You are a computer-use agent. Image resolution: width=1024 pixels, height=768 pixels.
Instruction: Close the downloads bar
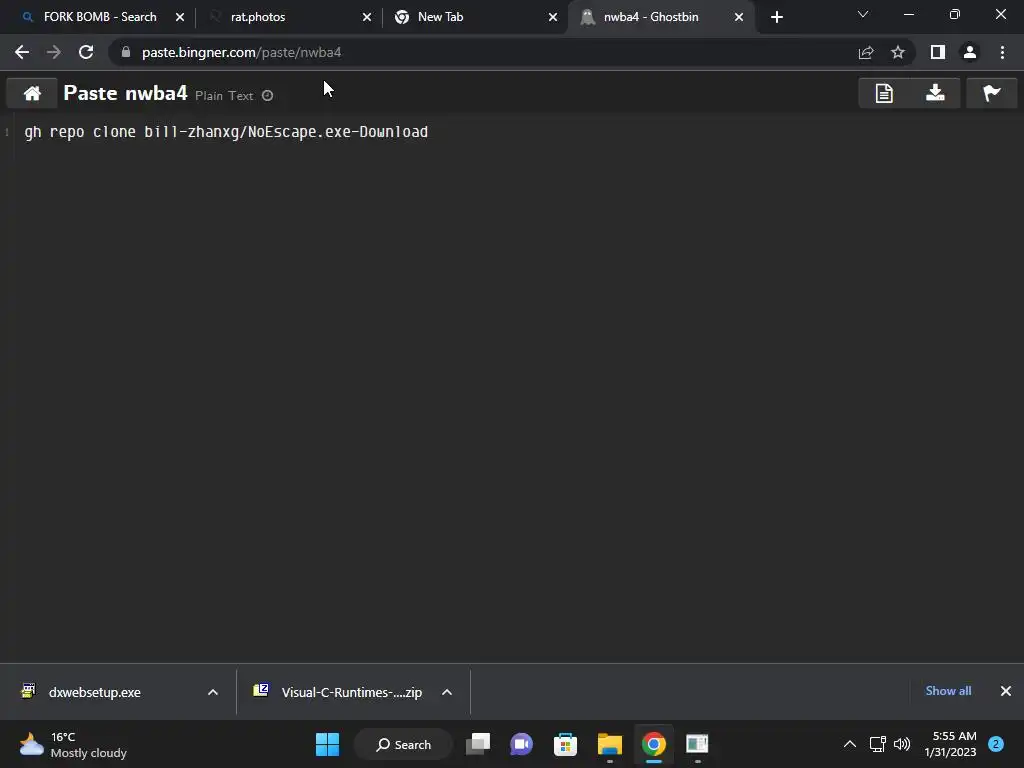point(1006,691)
